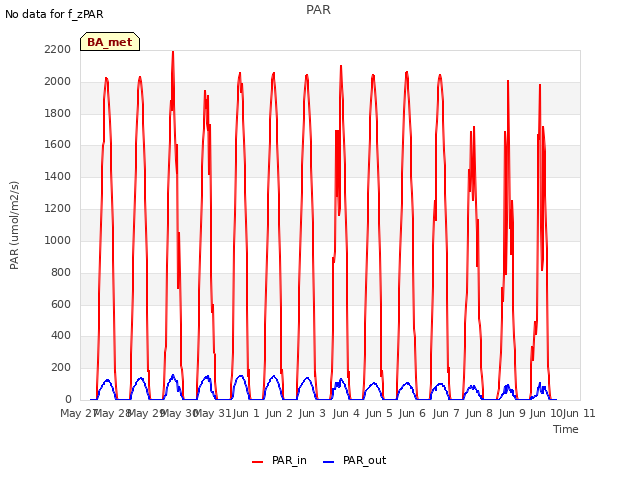The image size is (640, 480).
Task: Click the Jun 11 x-axis date label
Action: click(x=579, y=413)
